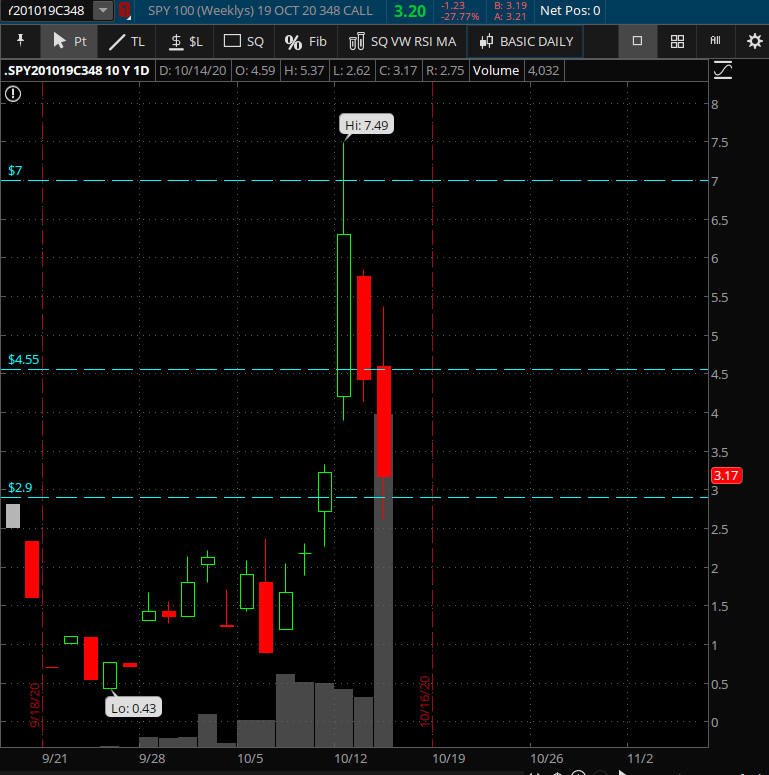Open the chart settings gear
Image resolution: width=769 pixels, height=775 pixels.
pos(754,41)
